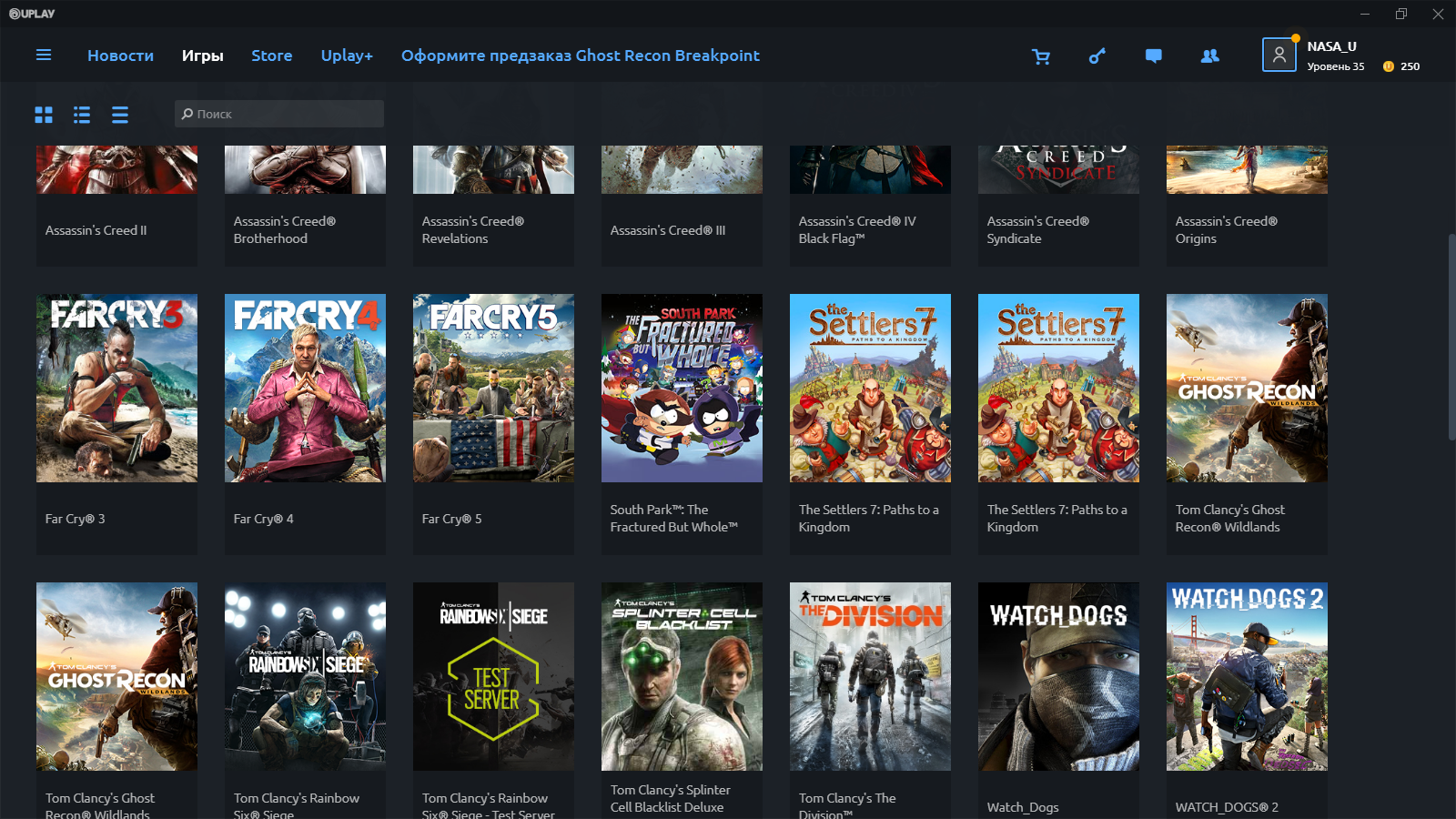Open first Settlers 7 cover
The image size is (1456, 819).
pos(870,388)
